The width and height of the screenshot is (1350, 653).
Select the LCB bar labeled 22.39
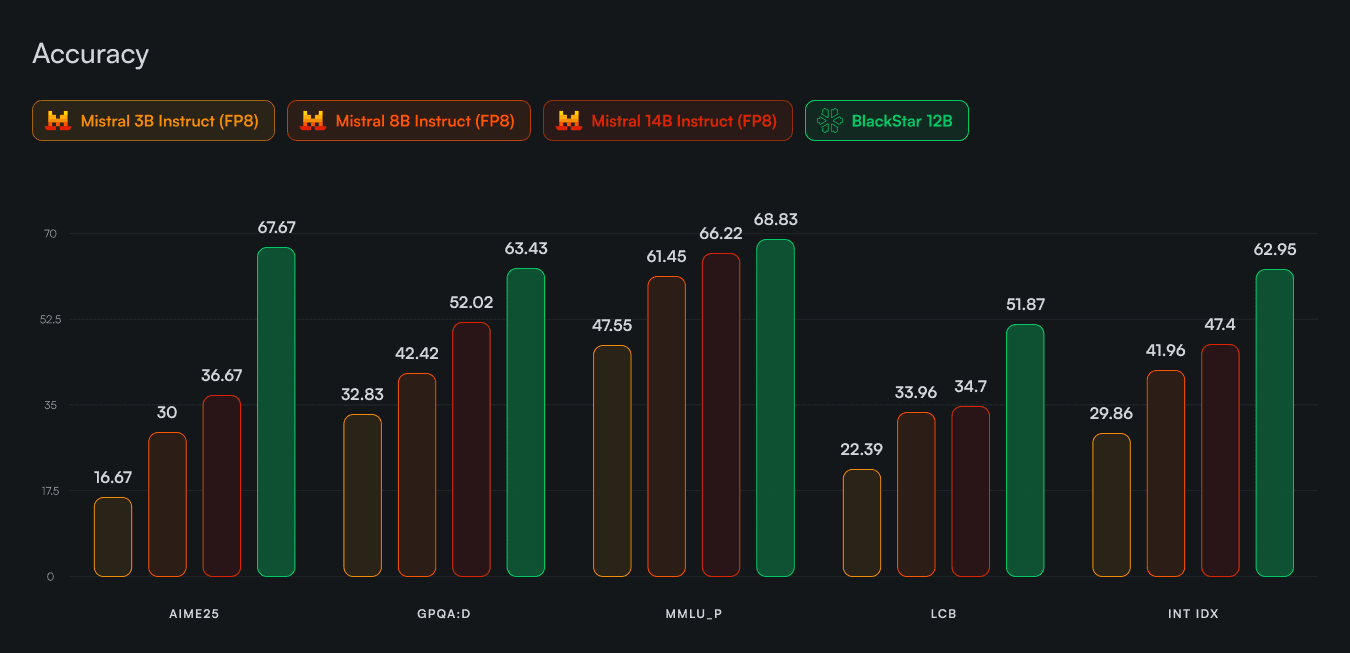pyautogui.click(x=862, y=523)
